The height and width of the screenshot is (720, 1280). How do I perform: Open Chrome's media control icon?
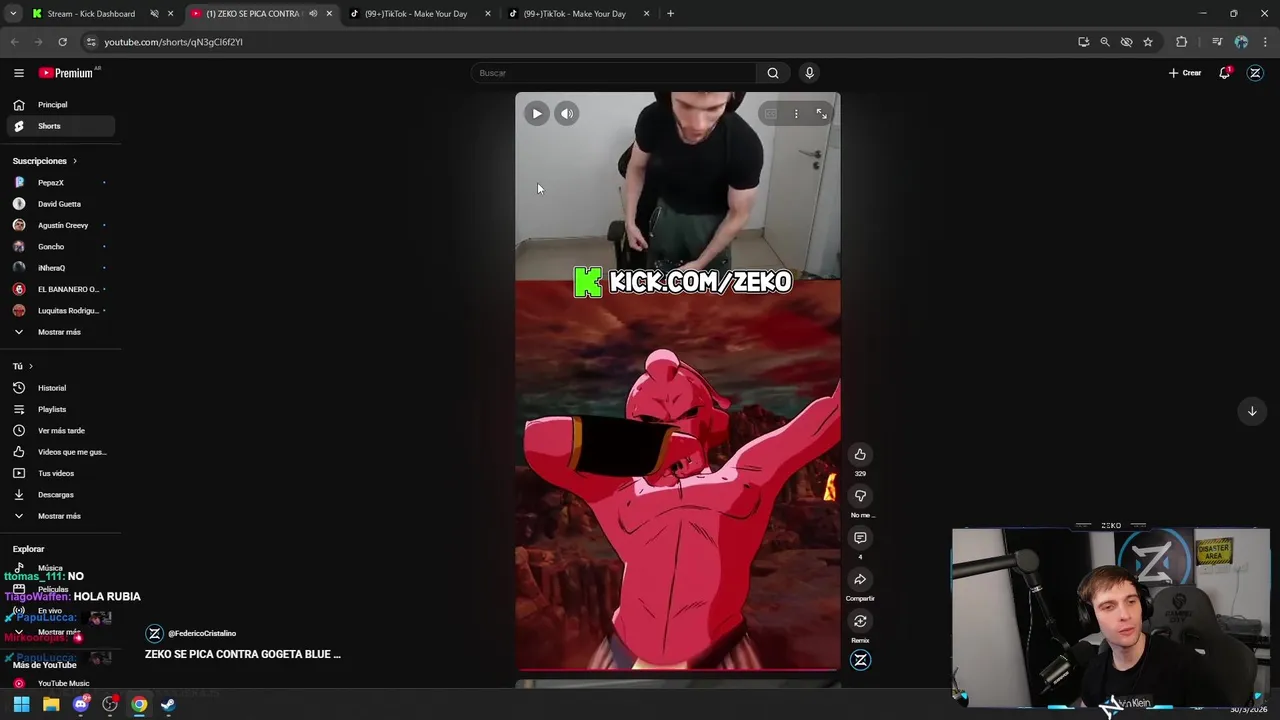coord(1217,42)
